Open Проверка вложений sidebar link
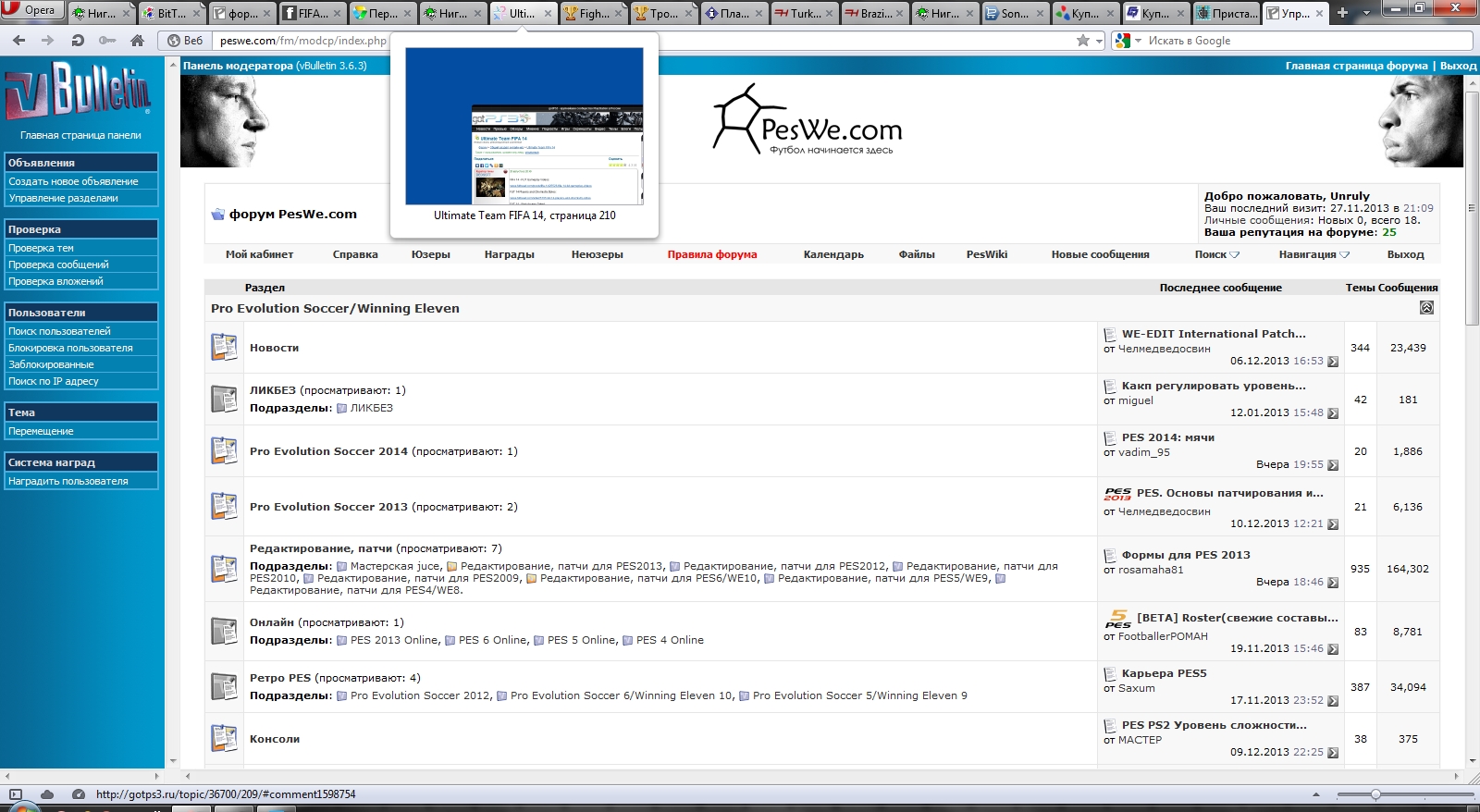This screenshot has height=812, width=1480. [x=55, y=281]
